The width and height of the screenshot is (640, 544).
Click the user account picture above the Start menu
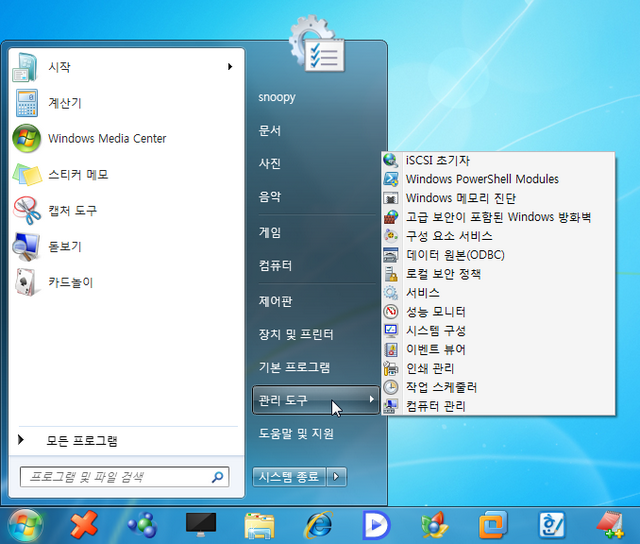317,44
